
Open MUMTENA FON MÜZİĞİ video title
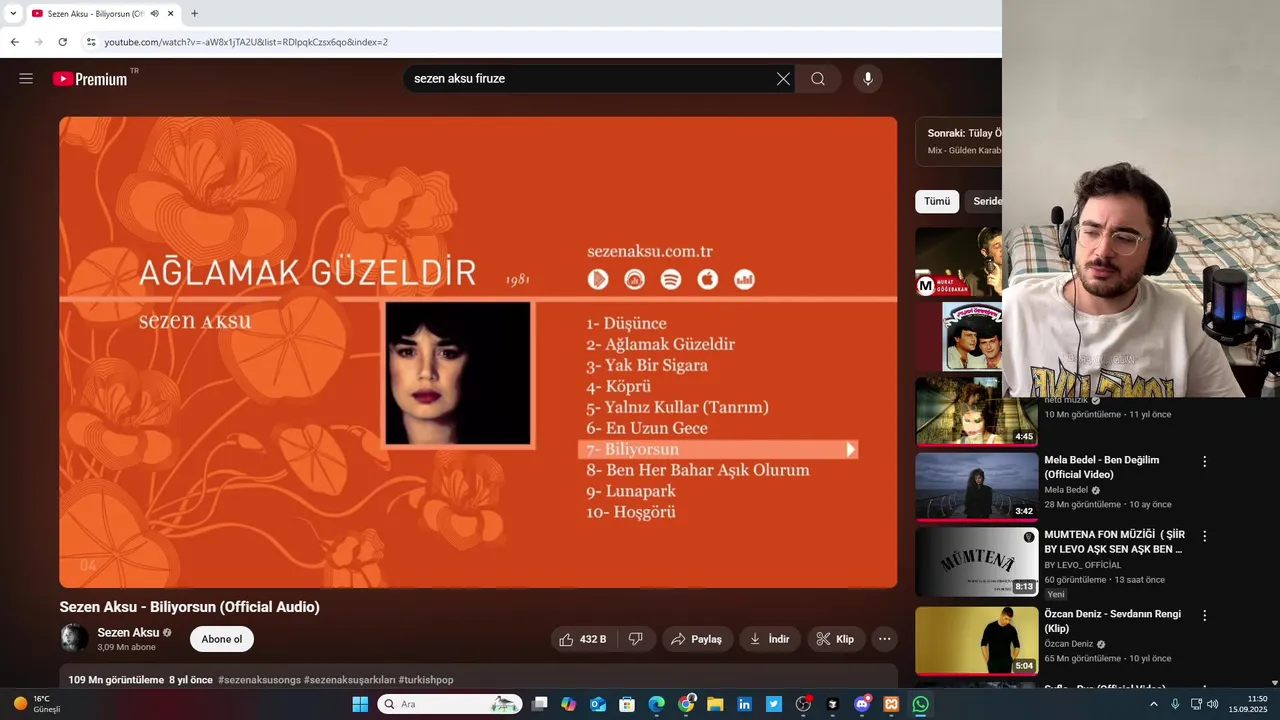coord(1114,542)
